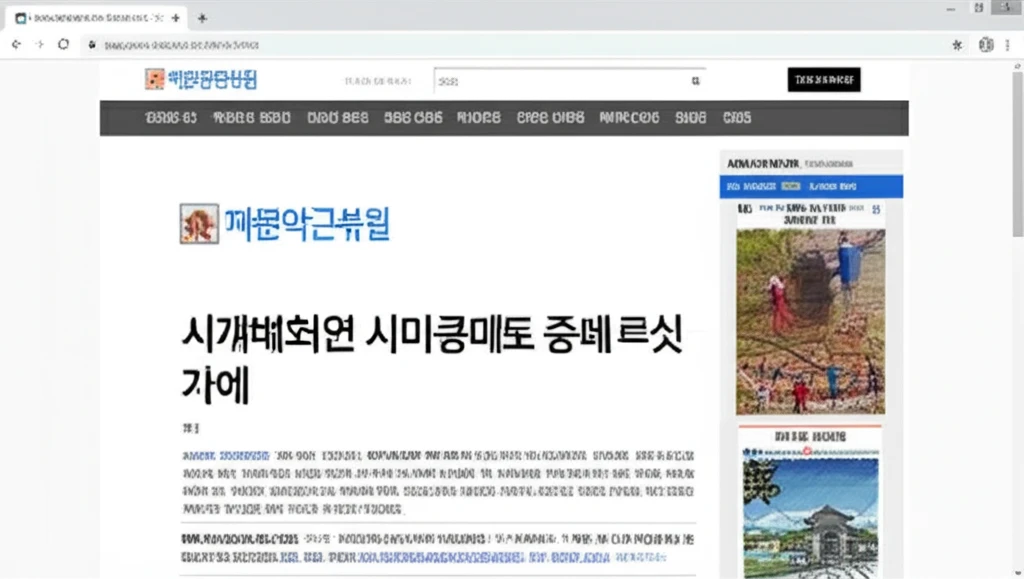Click the browser forward arrow
Image resolution: width=1024 pixels, height=579 pixels.
click(38, 45)
